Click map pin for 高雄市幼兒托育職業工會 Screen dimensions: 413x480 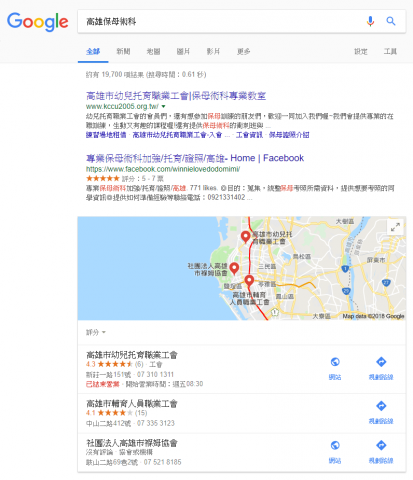tap(245, 236)
